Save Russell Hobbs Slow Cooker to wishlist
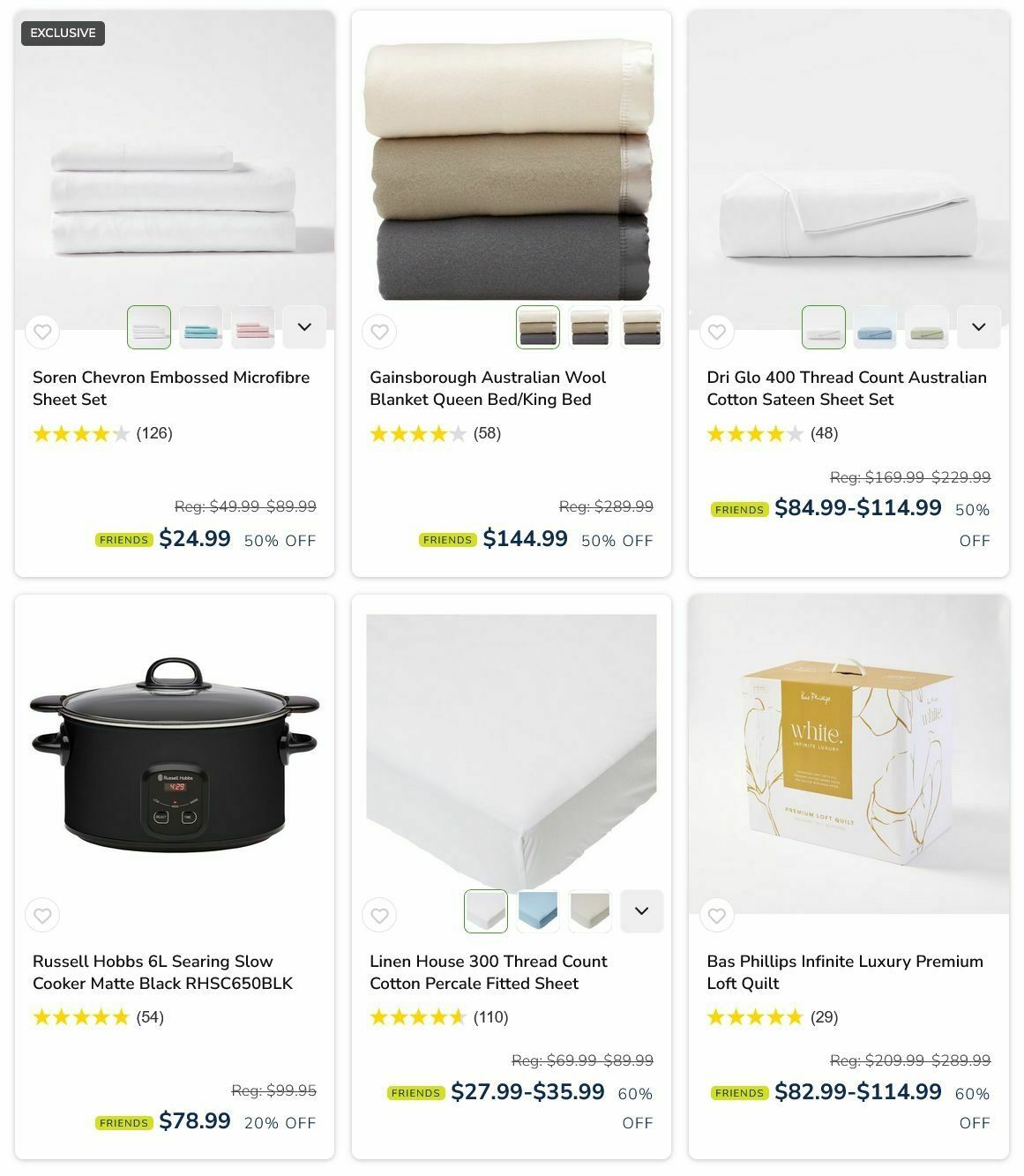The width and height of the screenshot is (1024, 1176). pyautogui.click(x=42, y=916)
